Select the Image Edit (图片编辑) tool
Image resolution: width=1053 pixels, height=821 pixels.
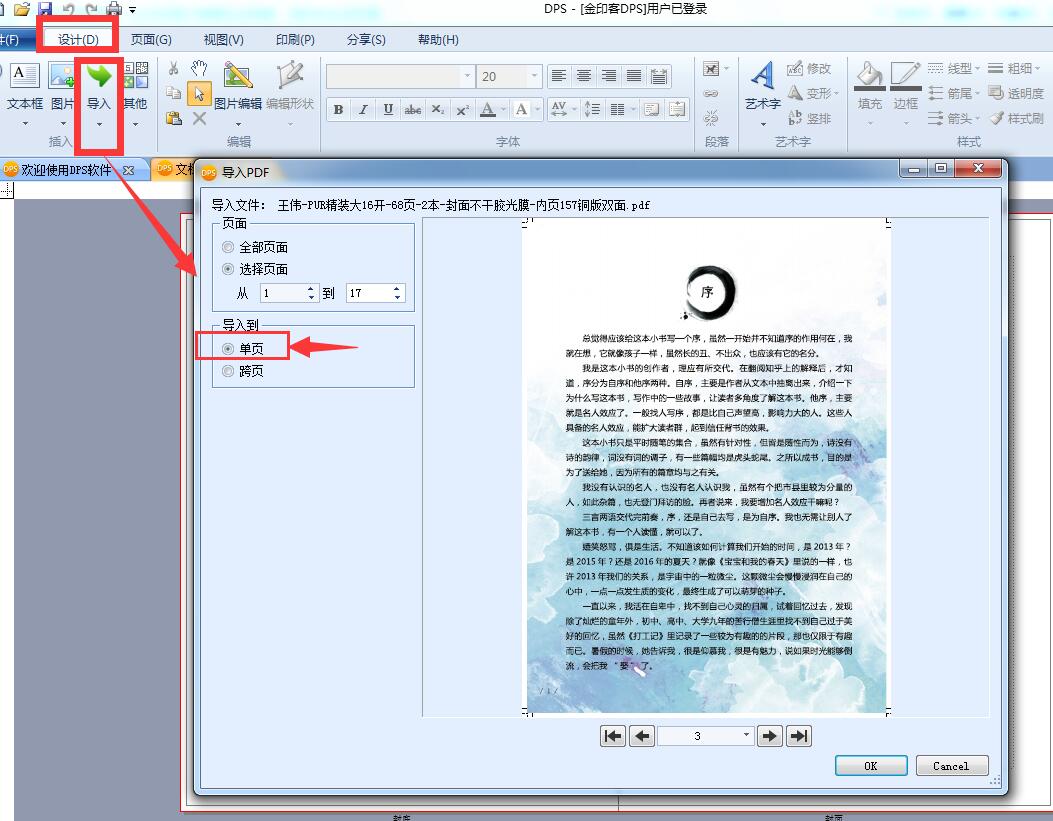tap(238, 75)
